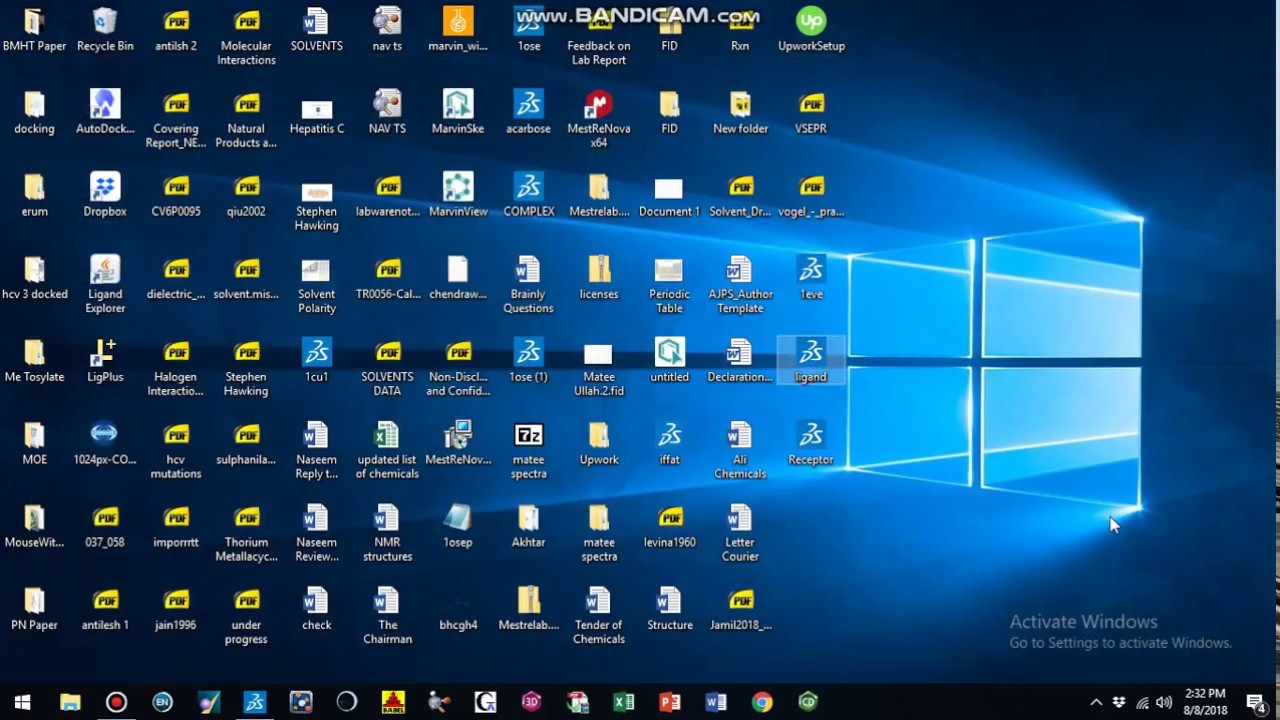Select the SOLVENTS Word document
Viewport: 1280px width, 720px height.
pos(317,30)
